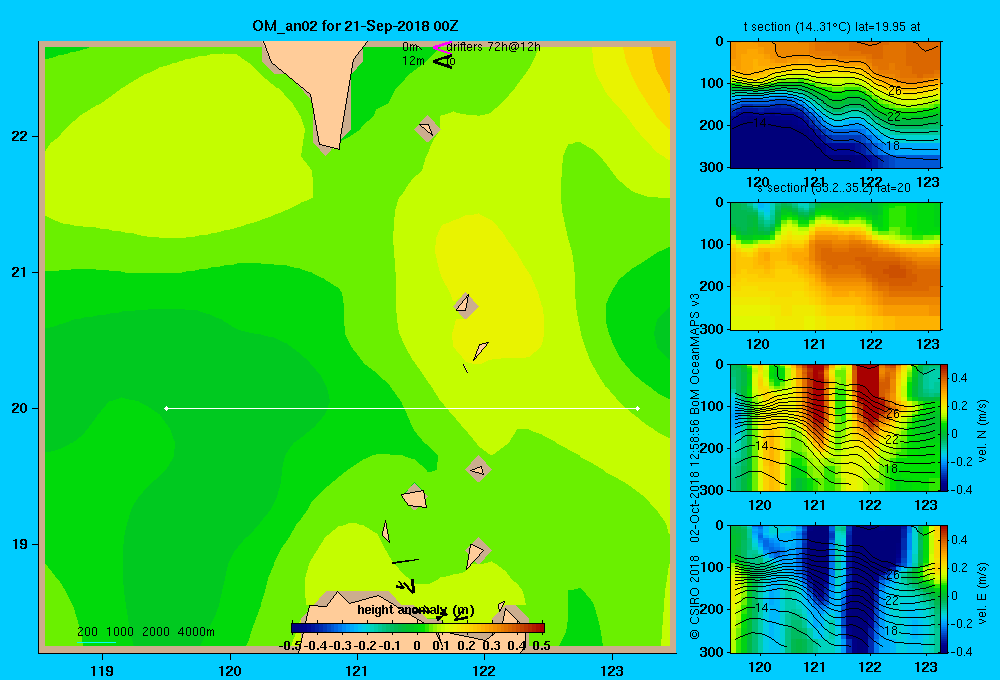Click the 0.4 label on the vel. N colorbar

(959, 378)
